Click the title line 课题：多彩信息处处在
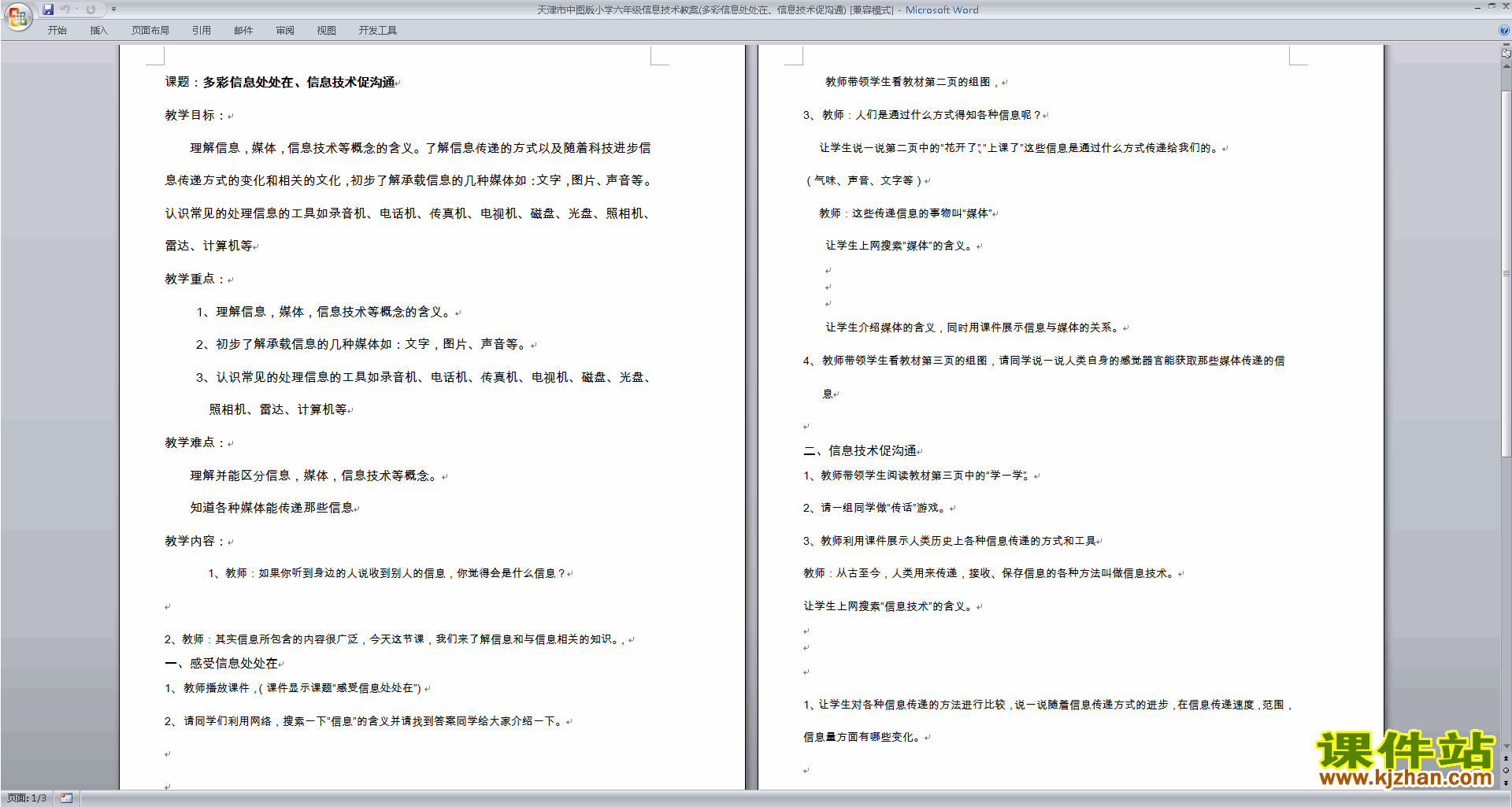1512x807 pixels. [280, 83]
